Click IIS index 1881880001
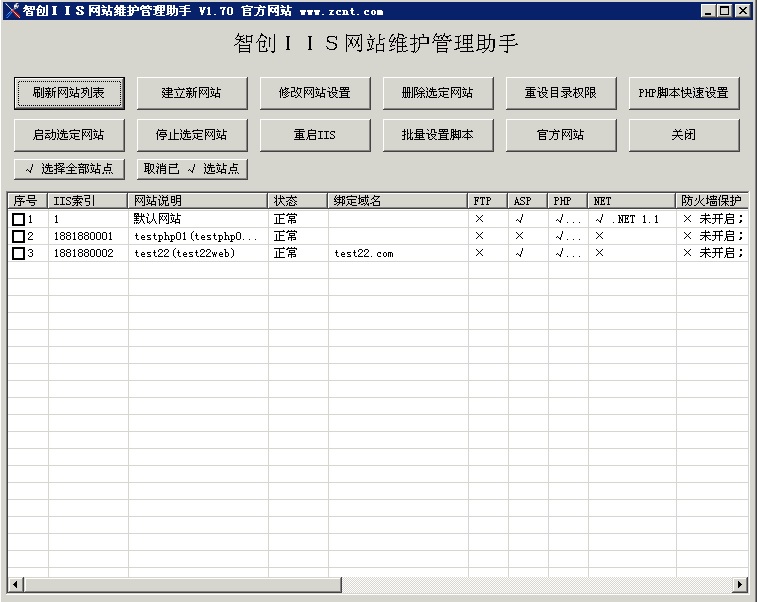 [x=83, y=237]
